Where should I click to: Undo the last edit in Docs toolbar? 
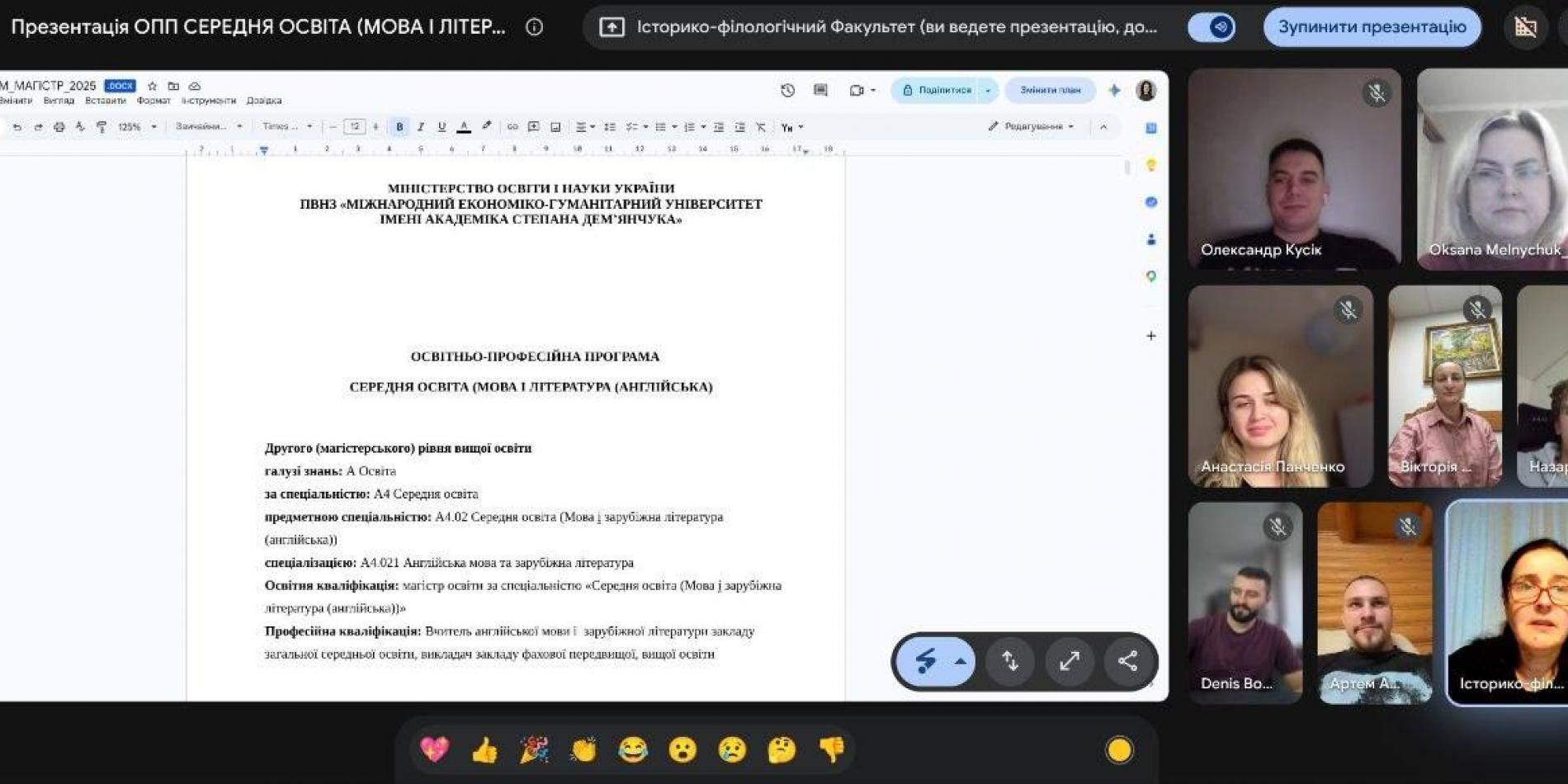pos(17,127)
